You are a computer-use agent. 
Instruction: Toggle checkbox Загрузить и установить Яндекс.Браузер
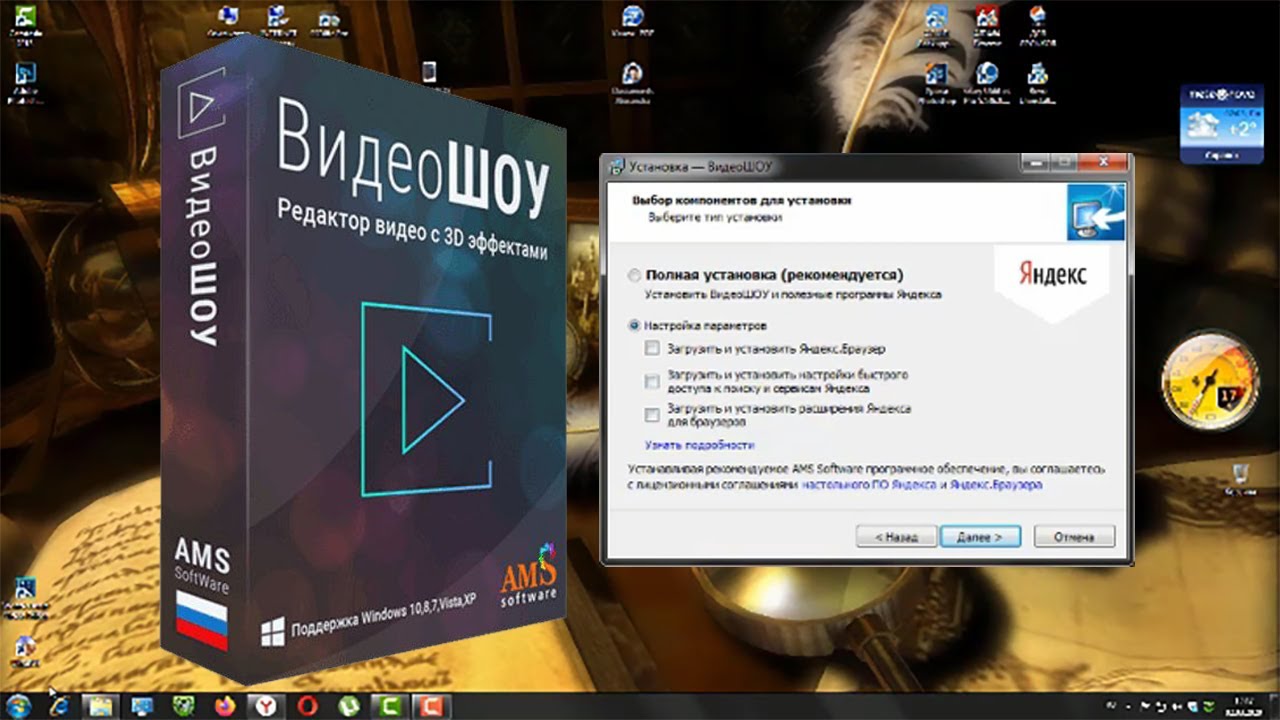click(652, 349)
